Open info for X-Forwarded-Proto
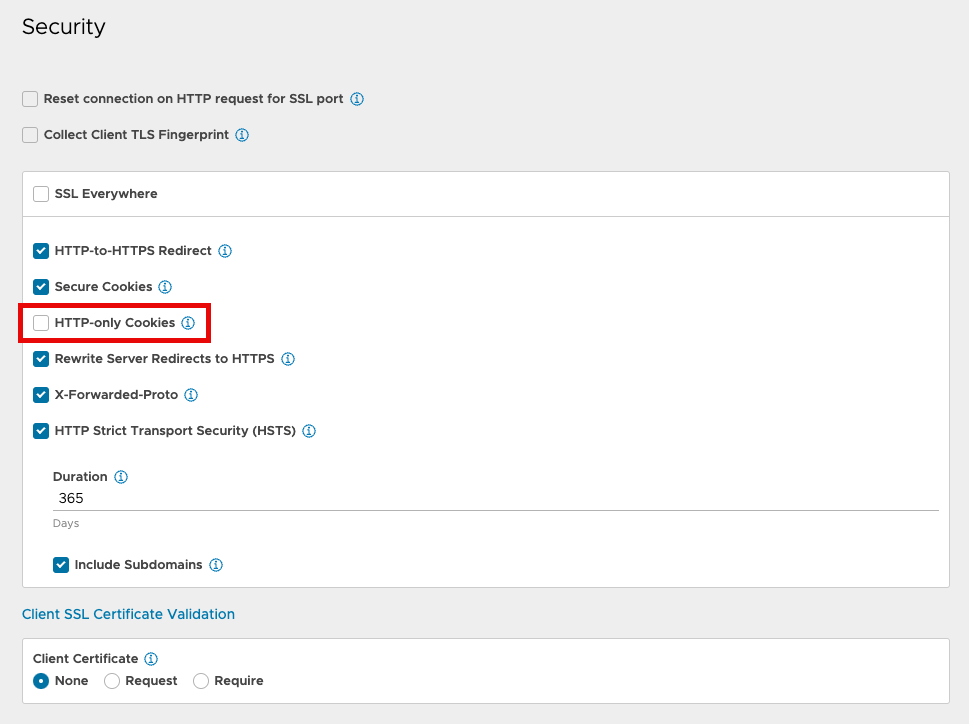The image size is (969, 724). pyautogui.click(x=190, y=395)
